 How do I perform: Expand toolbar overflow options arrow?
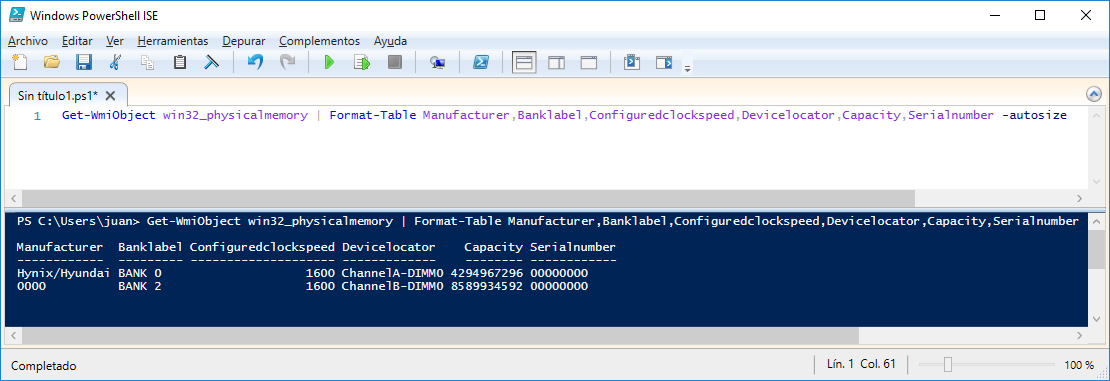(687, 68)
